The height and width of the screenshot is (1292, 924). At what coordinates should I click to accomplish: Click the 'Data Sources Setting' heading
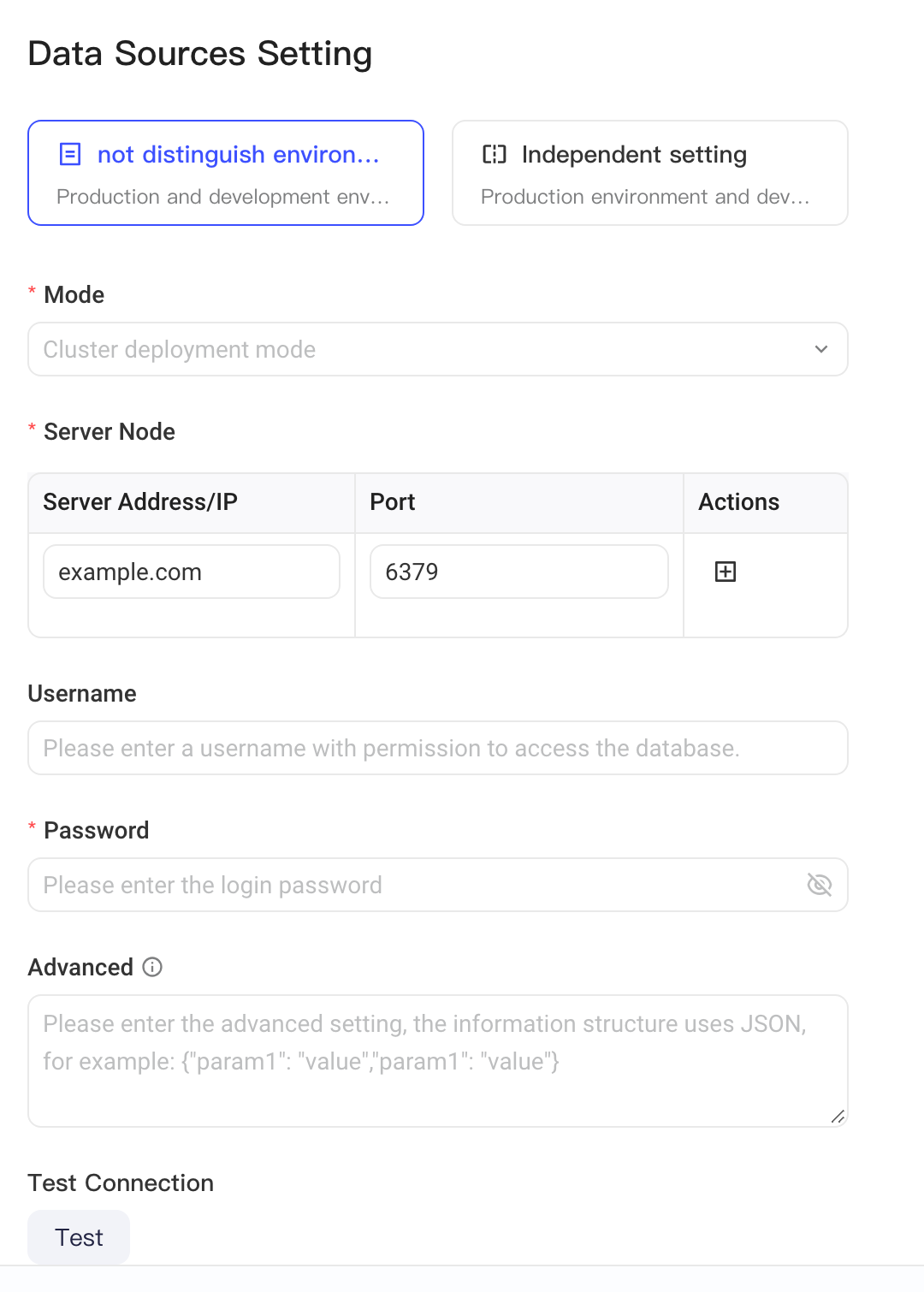pyautogui.click(x=200, y=53)
